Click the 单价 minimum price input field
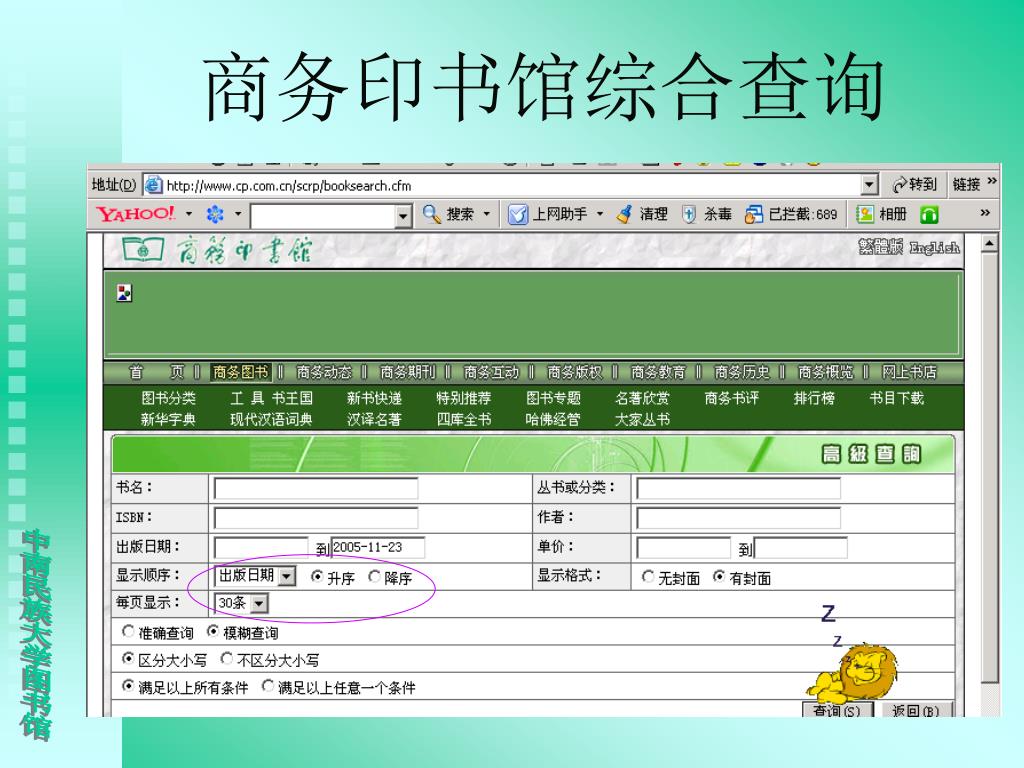This screenshot has width=1024, height=768. (x=683, y=548)
